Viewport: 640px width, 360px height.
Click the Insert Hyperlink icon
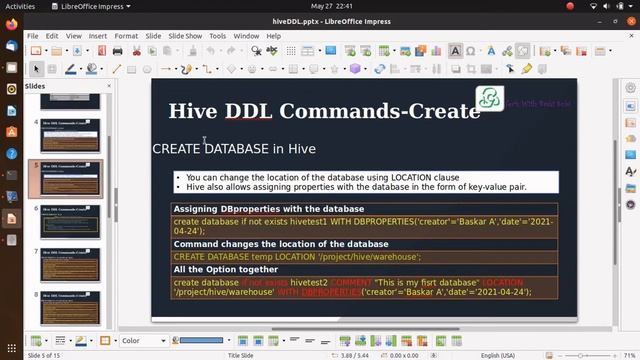(x=507, y=51)
